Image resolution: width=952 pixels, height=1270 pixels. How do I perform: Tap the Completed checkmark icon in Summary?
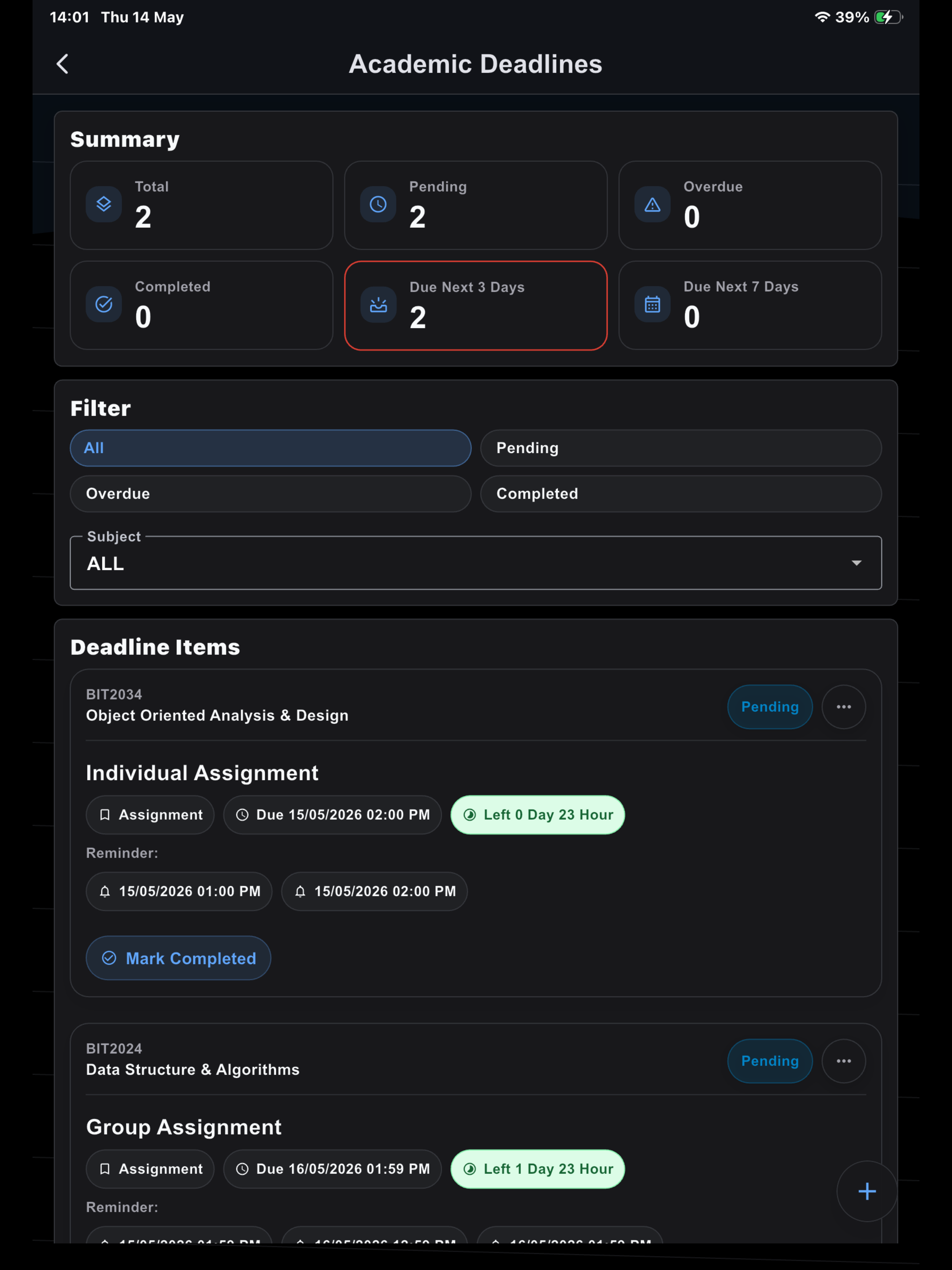click(x=104, y=304)
